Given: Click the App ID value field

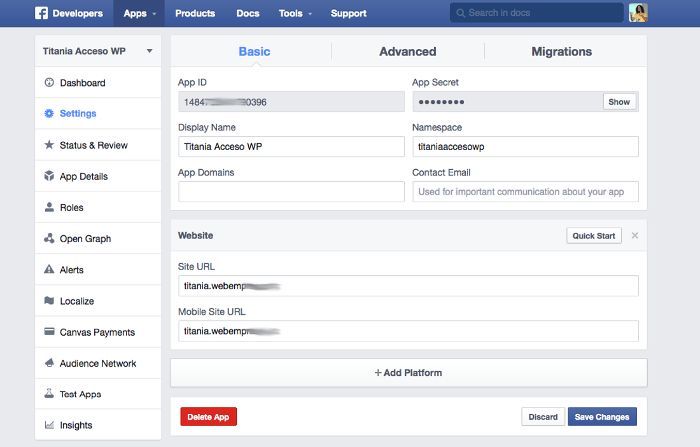Looking at the screenshot, I should tap(291, 102).
